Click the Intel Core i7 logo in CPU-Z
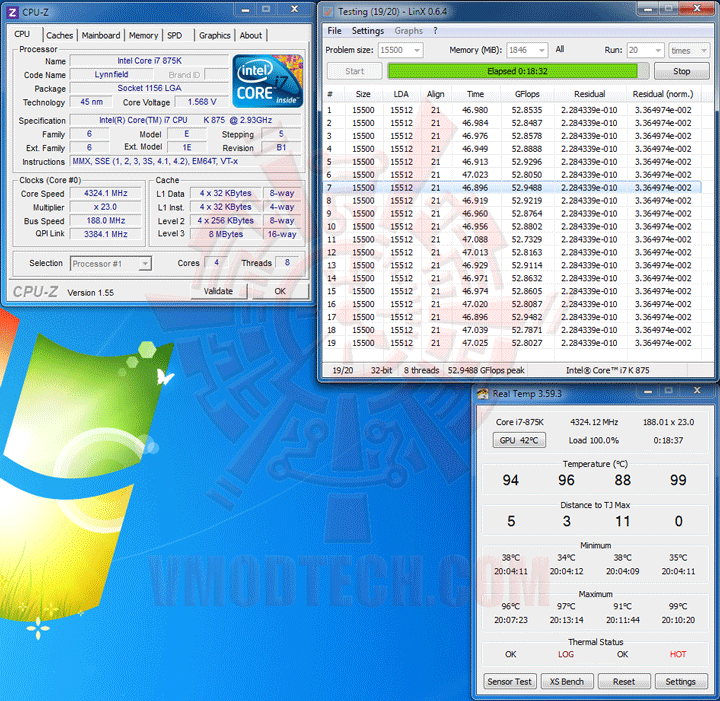This screenshot has width=720, height=701. pyautogui.click(x=268, y=81)
